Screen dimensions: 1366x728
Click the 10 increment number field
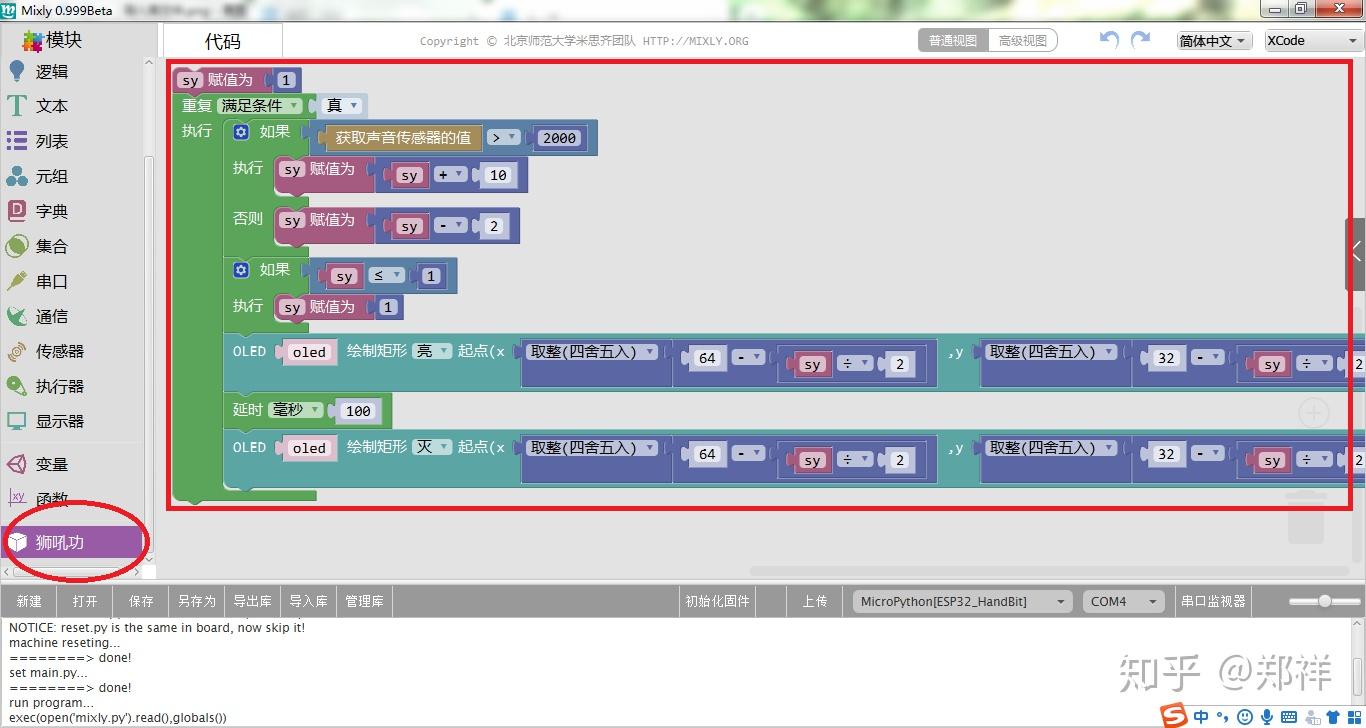498,174
